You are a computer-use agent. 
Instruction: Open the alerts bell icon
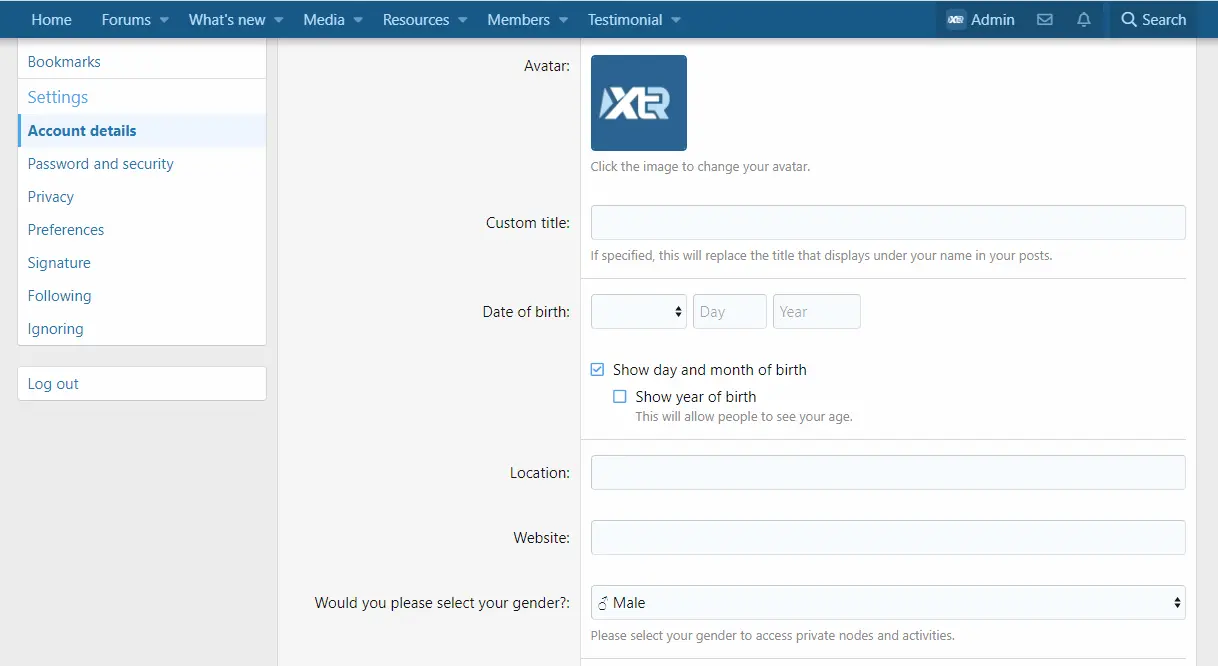pos(1084,20)
